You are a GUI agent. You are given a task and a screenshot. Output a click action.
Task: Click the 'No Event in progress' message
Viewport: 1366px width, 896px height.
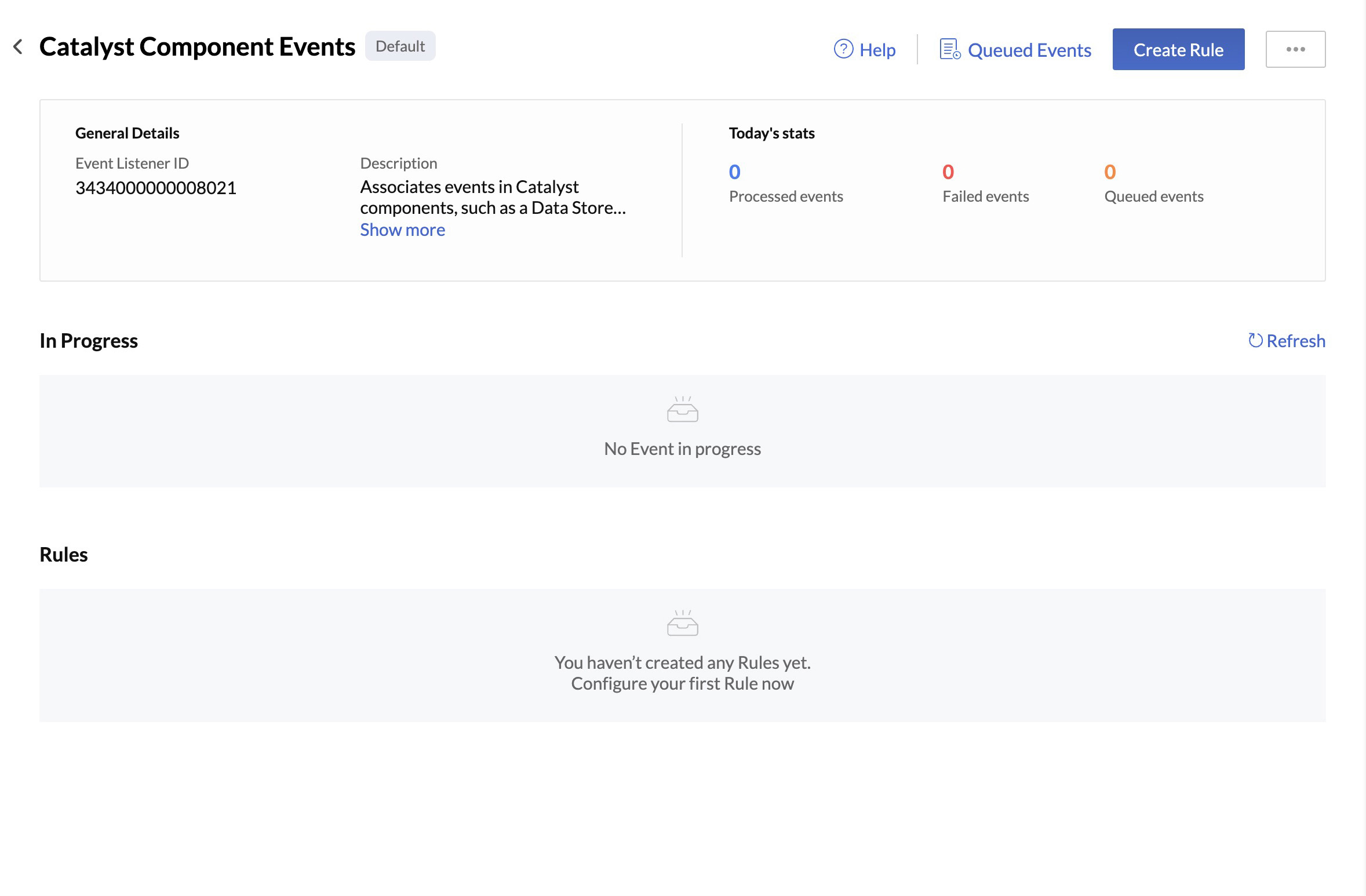(x=682, y=449)
